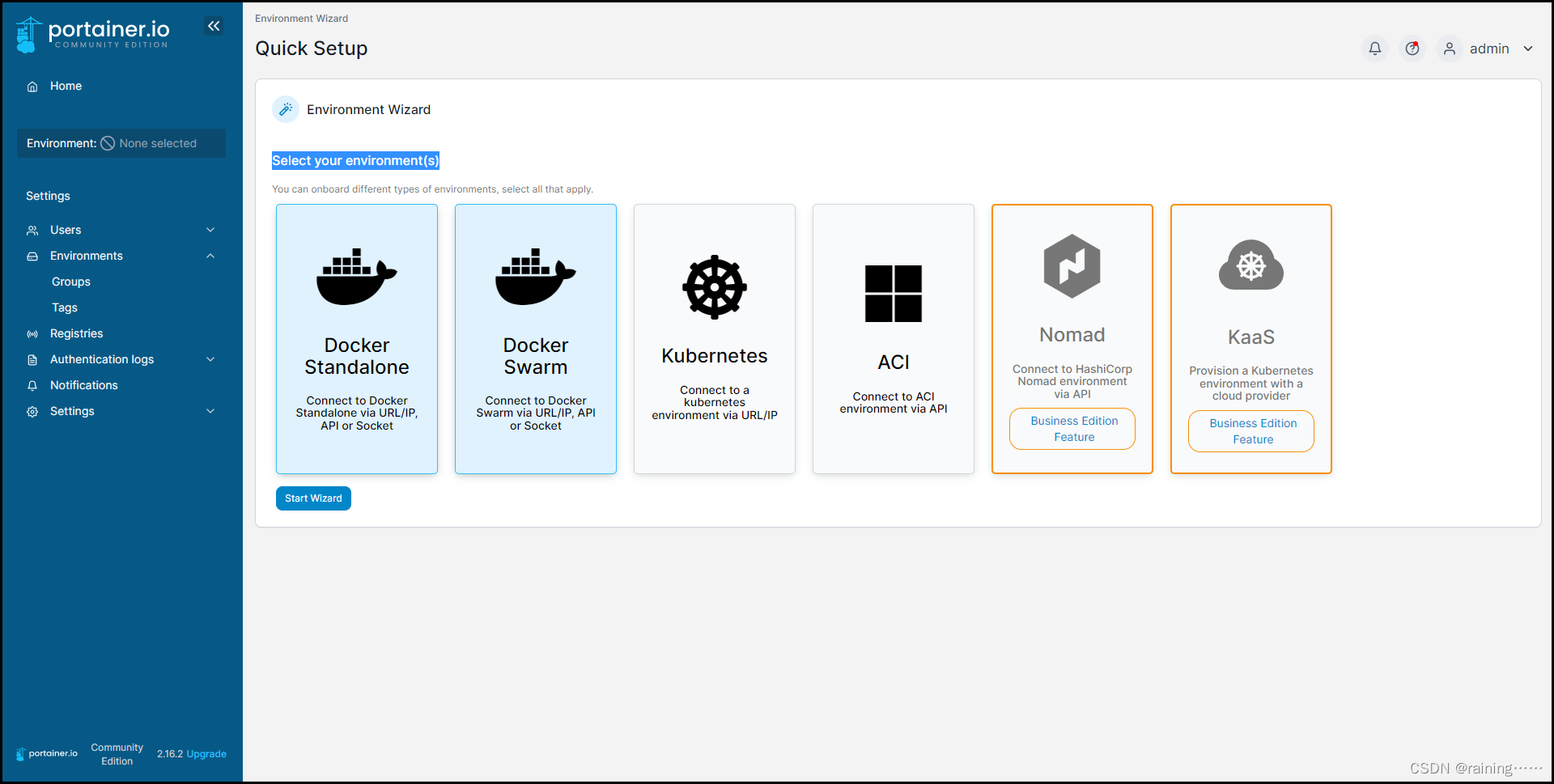This screenshot has height=784, width=1554.
Task: Toggle selection of the Kubernetes environment
Action: [715, 339]
